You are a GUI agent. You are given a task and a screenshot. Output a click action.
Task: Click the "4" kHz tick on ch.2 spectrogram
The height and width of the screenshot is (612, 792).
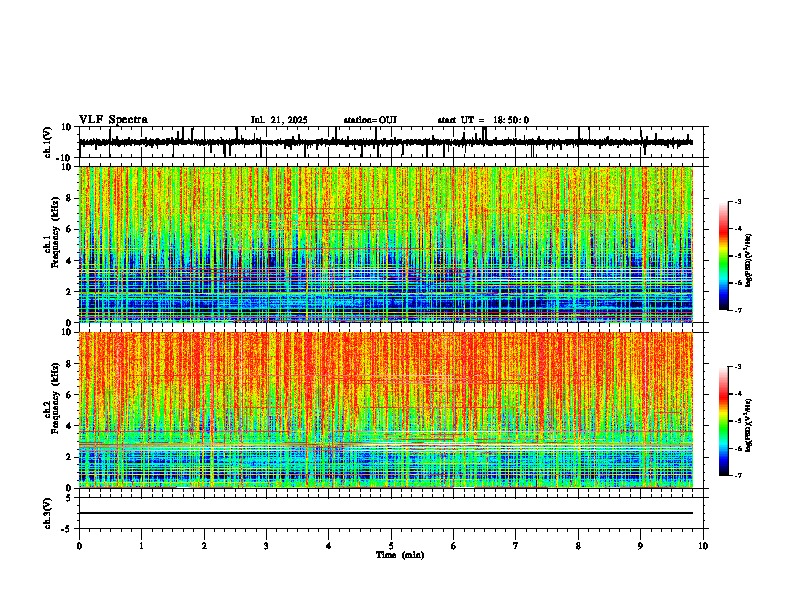pyautogui.click(x=70, y=426)
